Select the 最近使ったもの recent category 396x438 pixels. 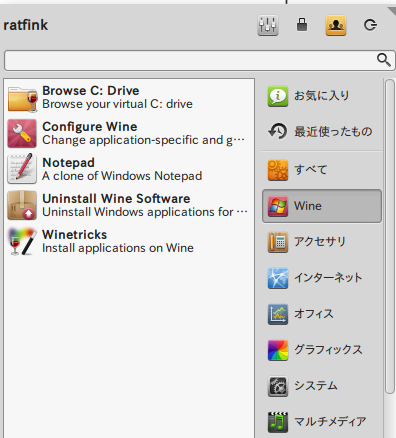click(322, 131)
